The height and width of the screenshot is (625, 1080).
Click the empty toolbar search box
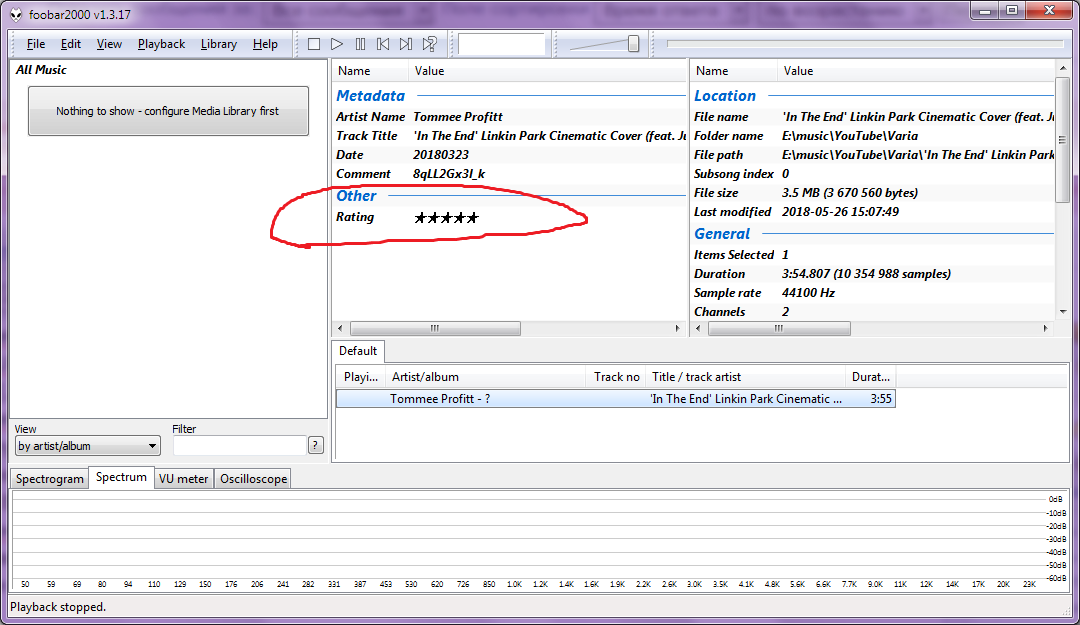pos(501,44)
